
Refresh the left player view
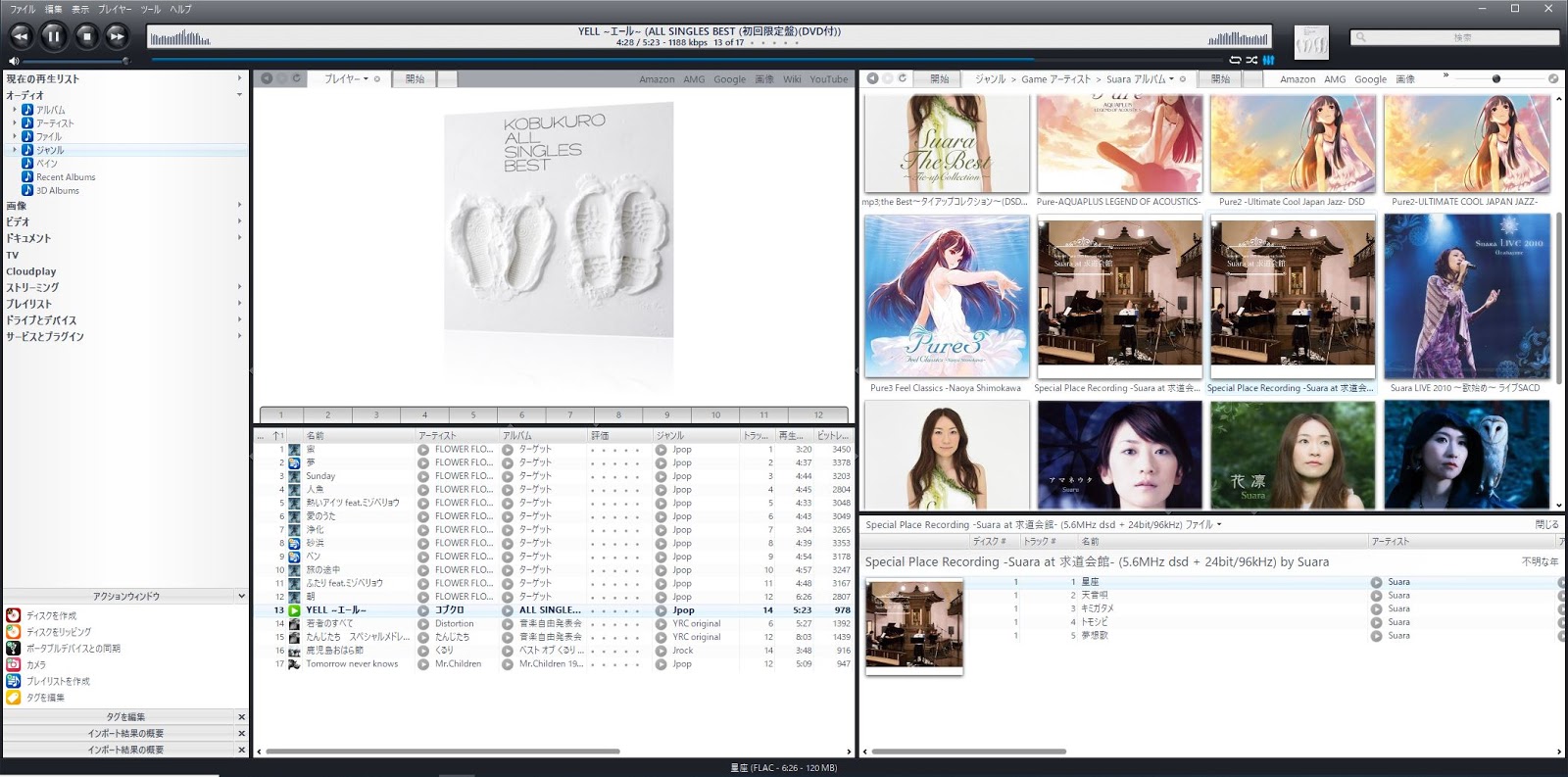point(297,78)
